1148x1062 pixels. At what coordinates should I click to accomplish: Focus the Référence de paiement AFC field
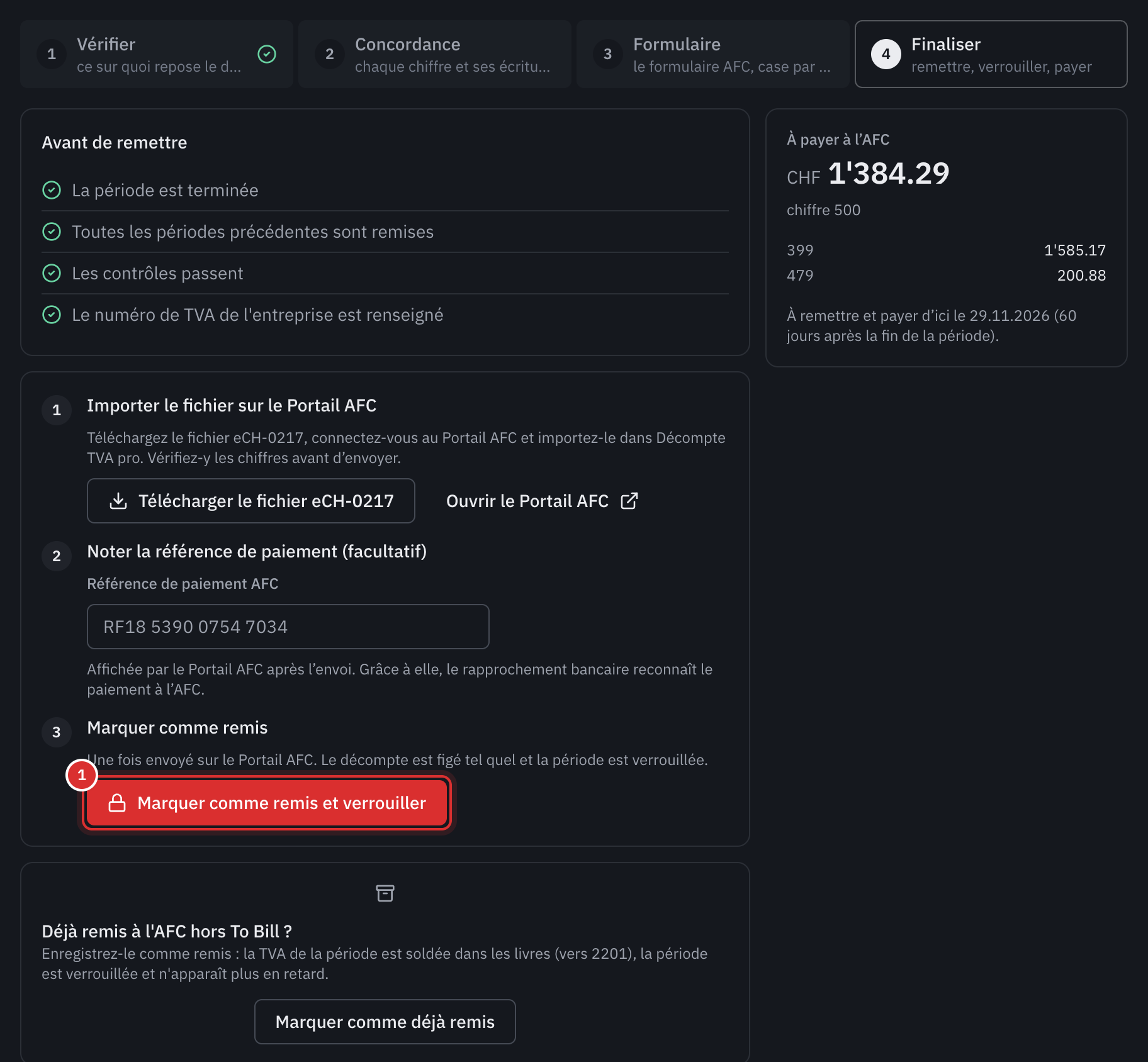pos(288,627)
